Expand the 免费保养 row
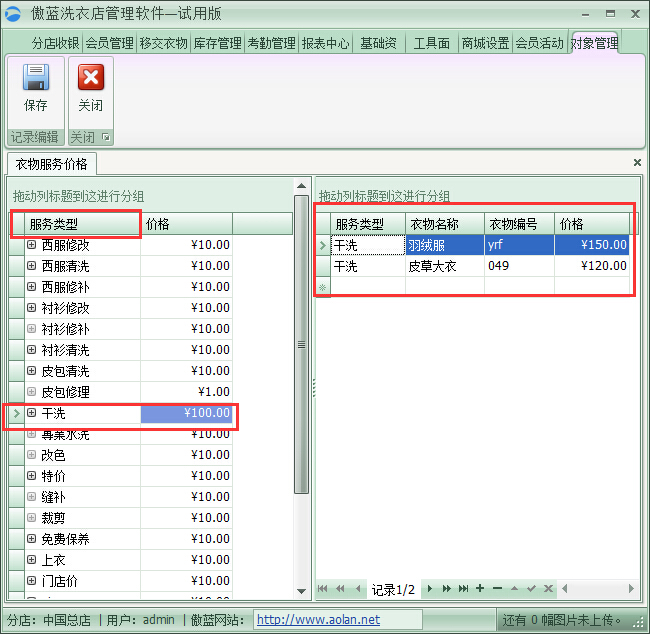This screenshot has width=650, height=634. tap(32, 539)
